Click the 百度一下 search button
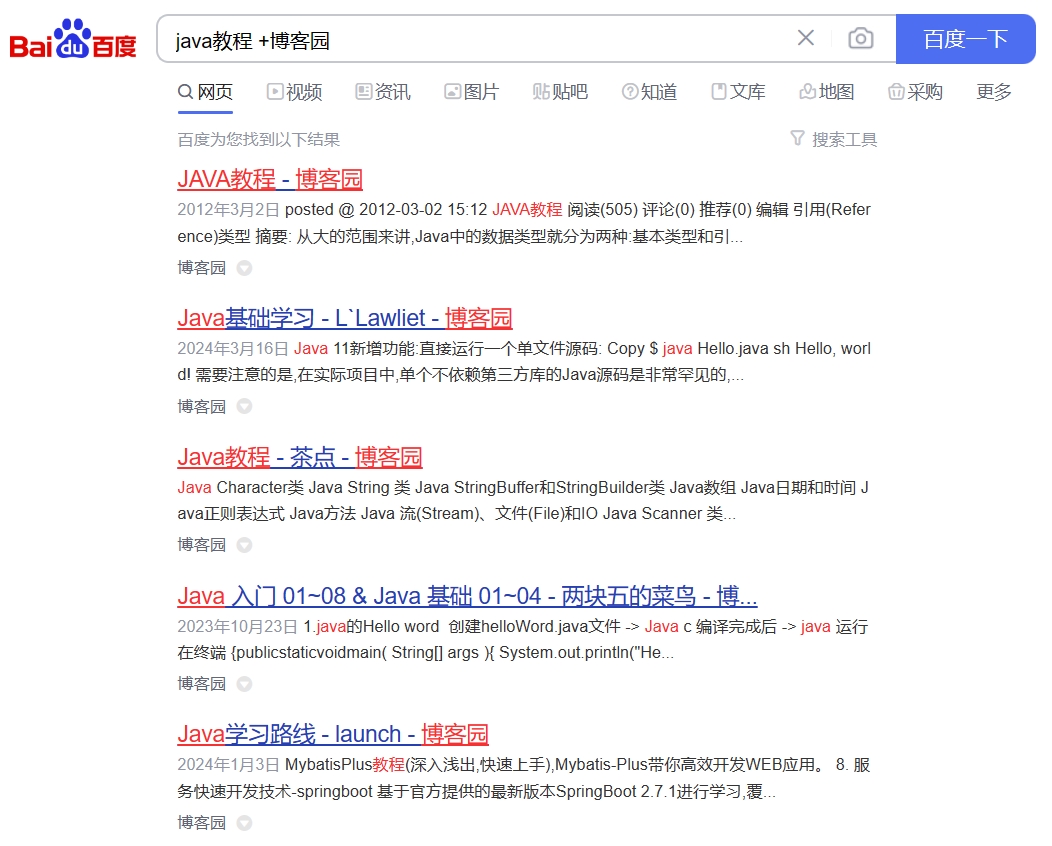This screenshot has width=1052, height=846. click(964, 37)
